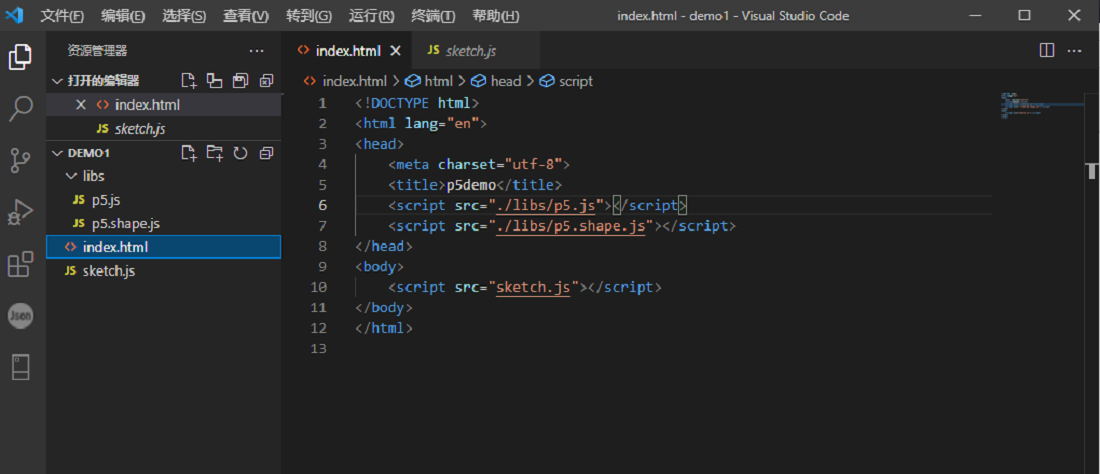This screenshot has height=474, width=1100.
Task: Open the 运行(R) menu
Action: coord(371,15)
